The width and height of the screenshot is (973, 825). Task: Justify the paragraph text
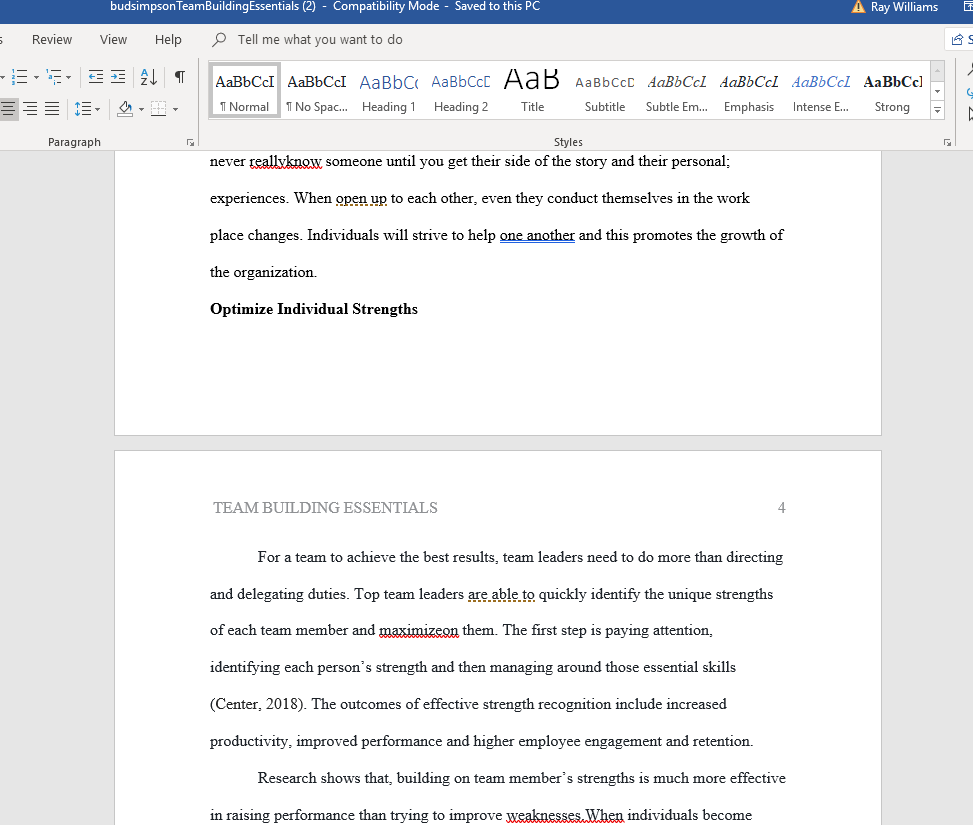coord(52,109)
